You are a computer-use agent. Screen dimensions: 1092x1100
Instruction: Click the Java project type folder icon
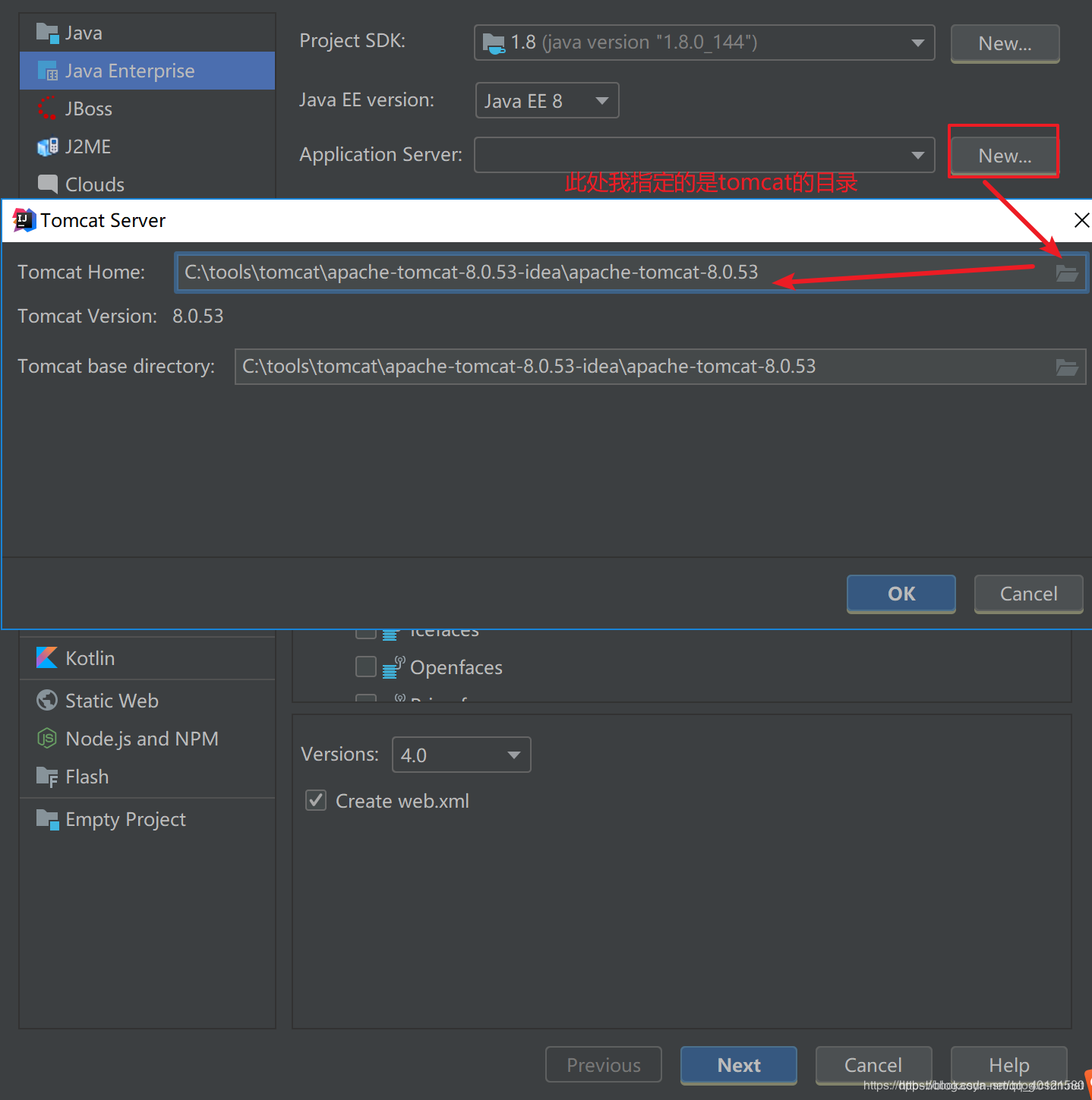(x=47, y=33)
